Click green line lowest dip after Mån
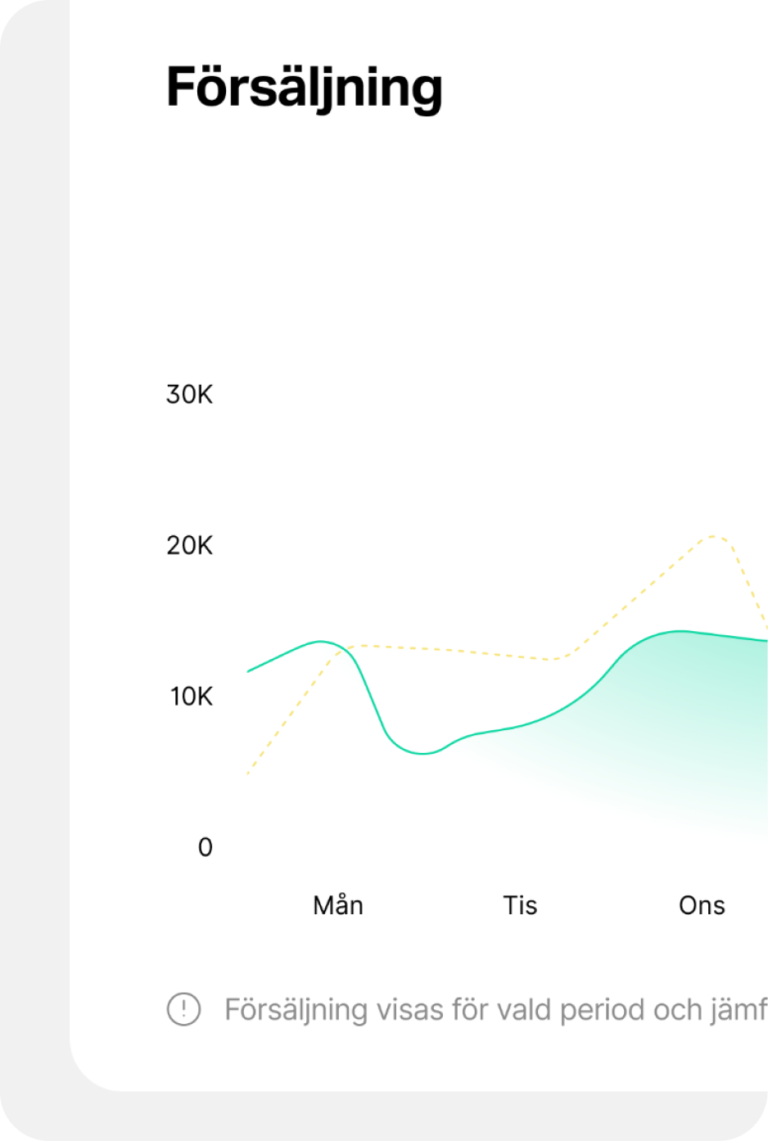The height and width of the screenshot is (1141, 768). click(424, 753)
